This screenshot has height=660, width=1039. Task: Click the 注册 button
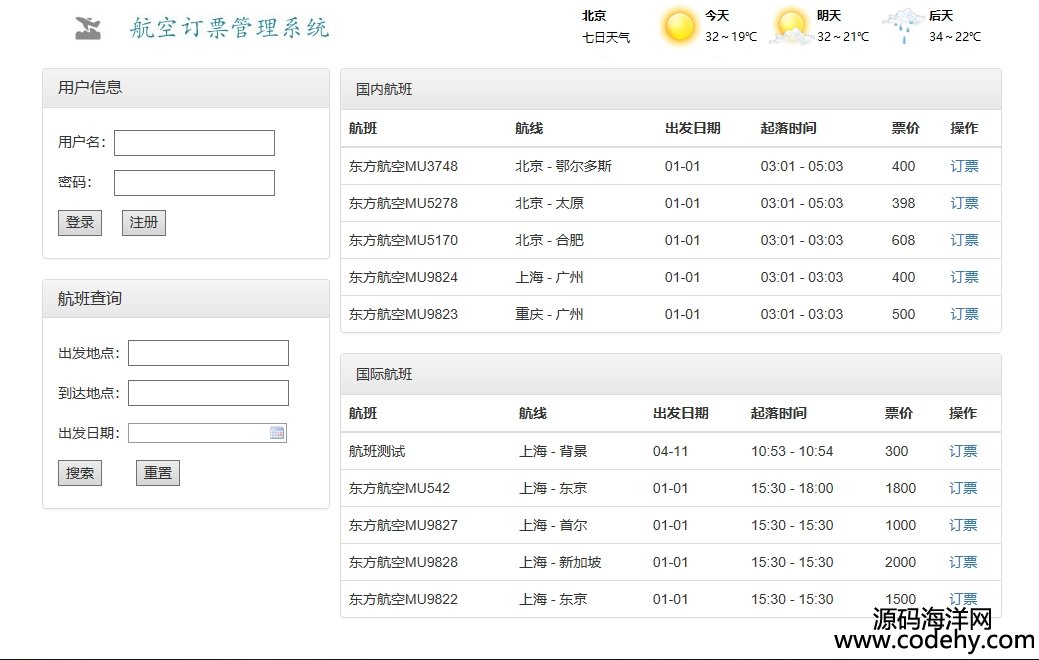144,223
